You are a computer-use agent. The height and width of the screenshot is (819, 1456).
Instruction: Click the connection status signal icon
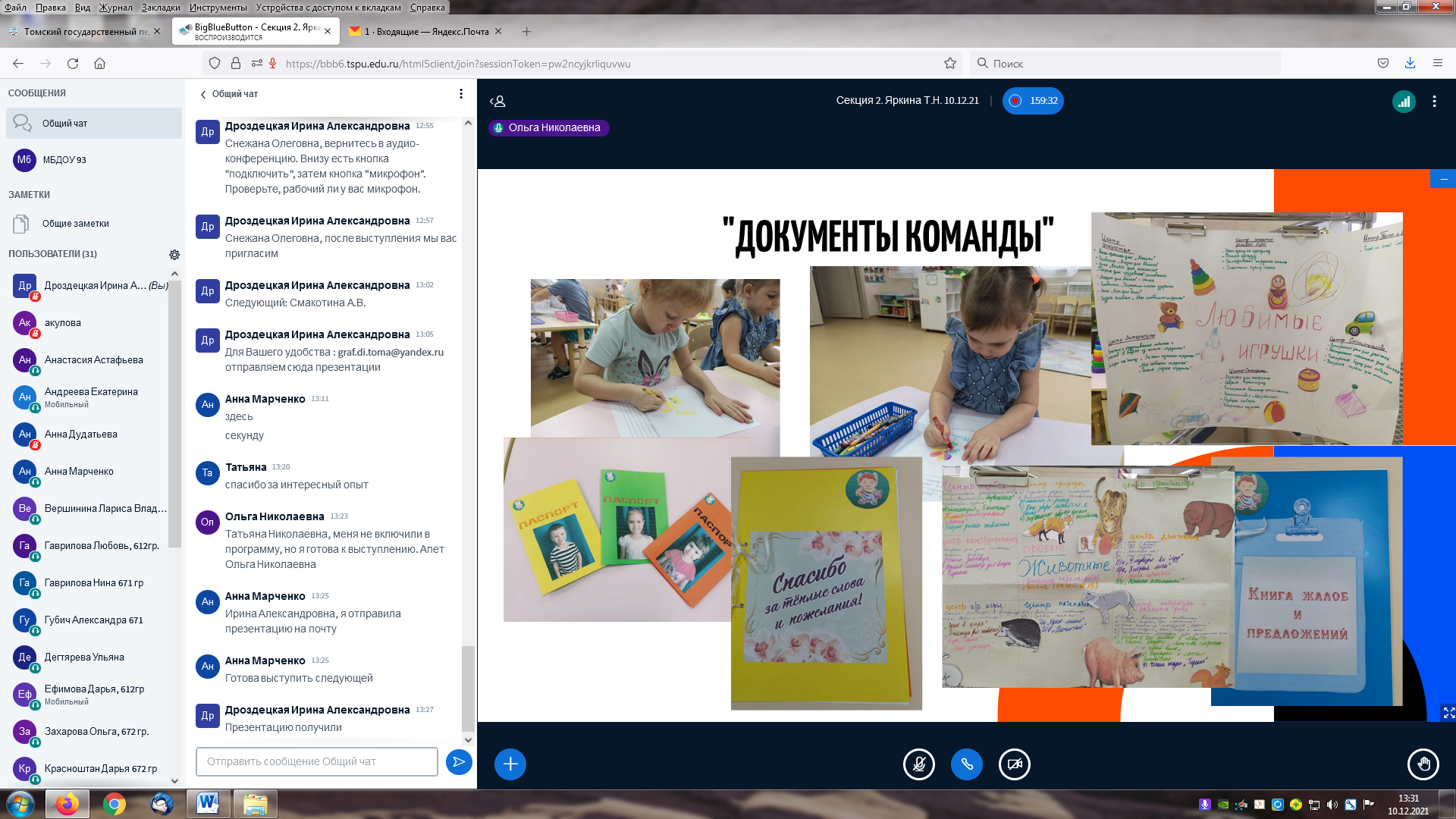[1404, 101]
